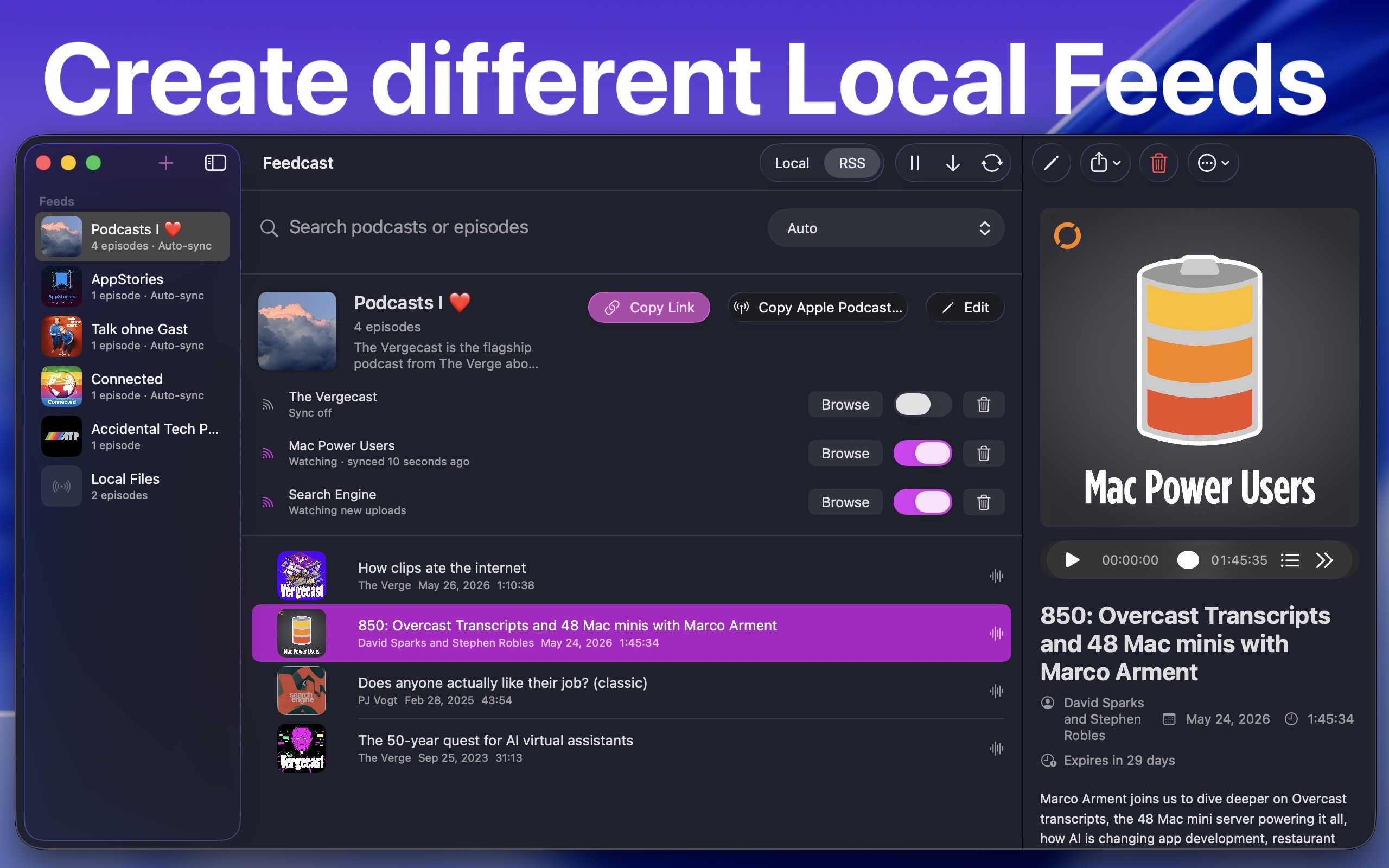This screenshot has height=868, width=1389.
Task: Select Podcasts I feed in sidebar
Action: (x=132, y=237)
